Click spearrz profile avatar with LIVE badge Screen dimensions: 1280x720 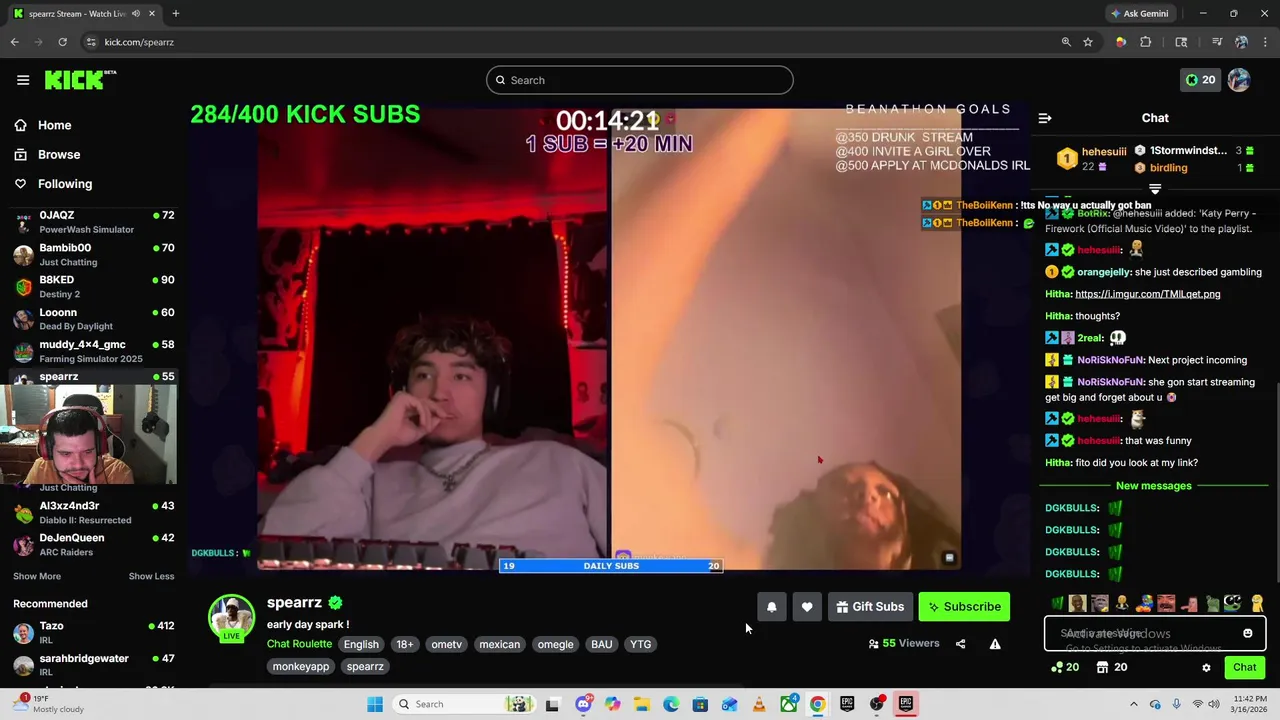click(x=231, y=618)
